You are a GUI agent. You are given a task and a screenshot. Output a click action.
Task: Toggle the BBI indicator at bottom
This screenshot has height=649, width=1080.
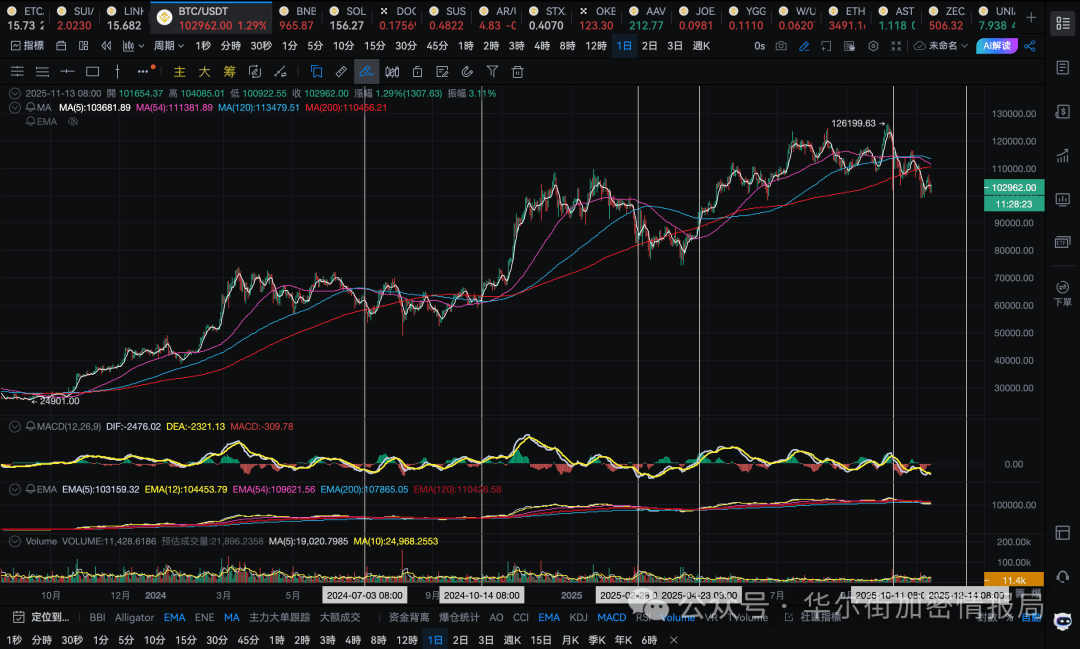tap(97, 617)
